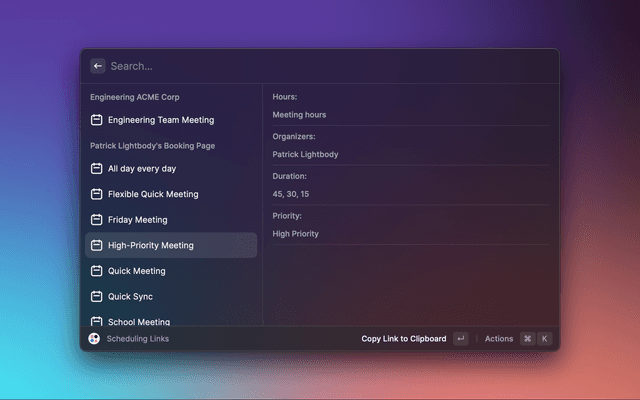Click Friday Meeting calendar icon

point(96,220)
